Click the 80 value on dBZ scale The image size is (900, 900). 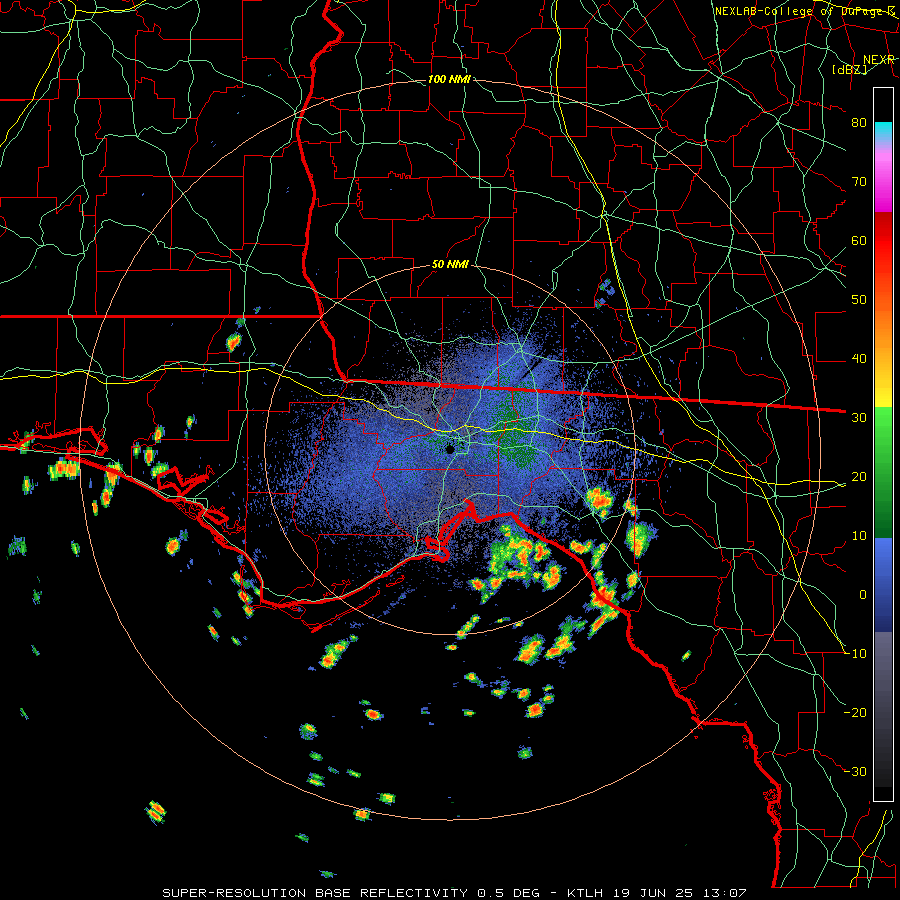point(859,123)
